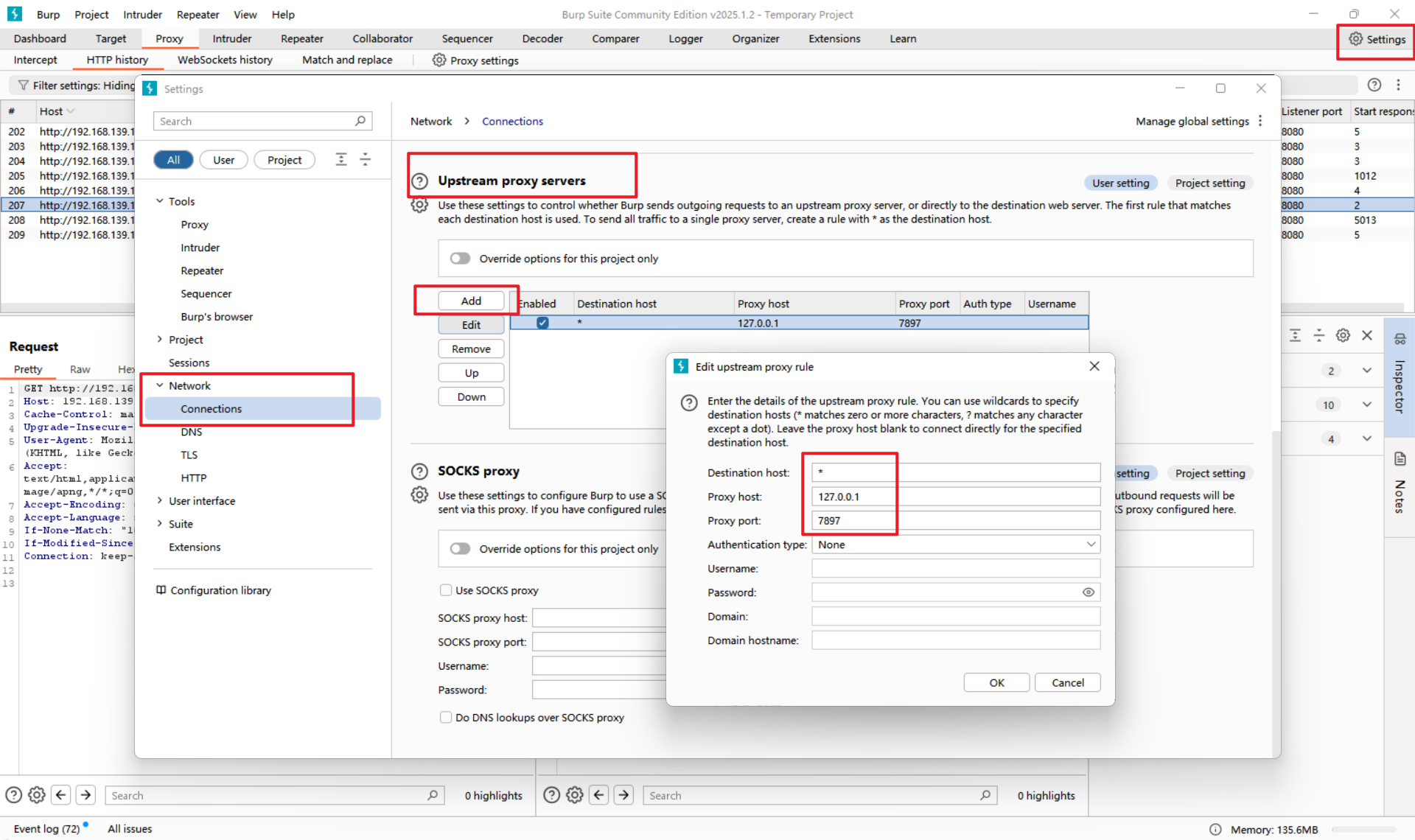Focus Proxy port field in dialog
Image resolution: width=1415 pixels, height=840 pixels.
[x=956, y=520]
